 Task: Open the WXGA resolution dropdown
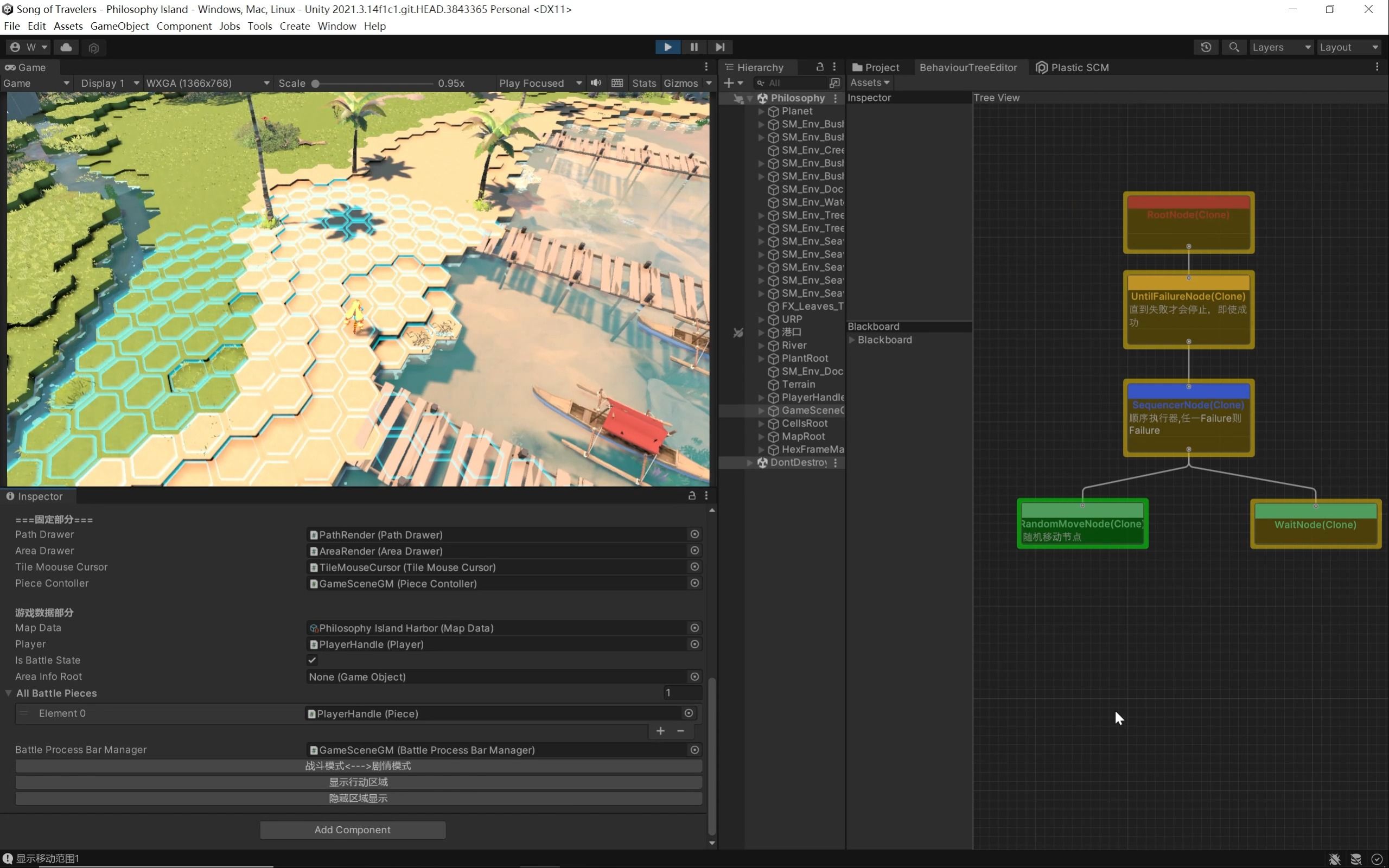pyautogui.click(x=208, y=83)
